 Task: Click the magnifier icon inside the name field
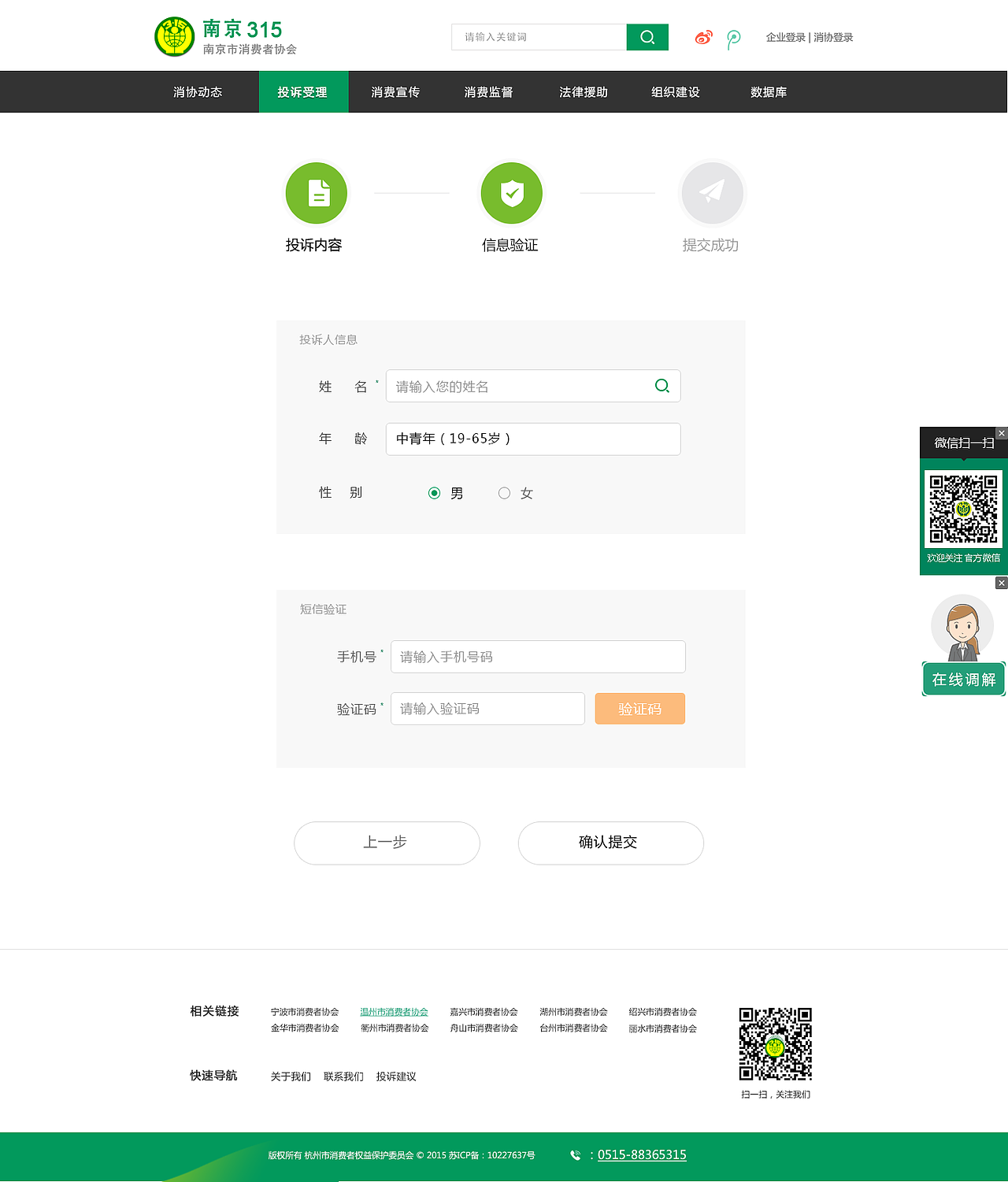tap(661, 386)
